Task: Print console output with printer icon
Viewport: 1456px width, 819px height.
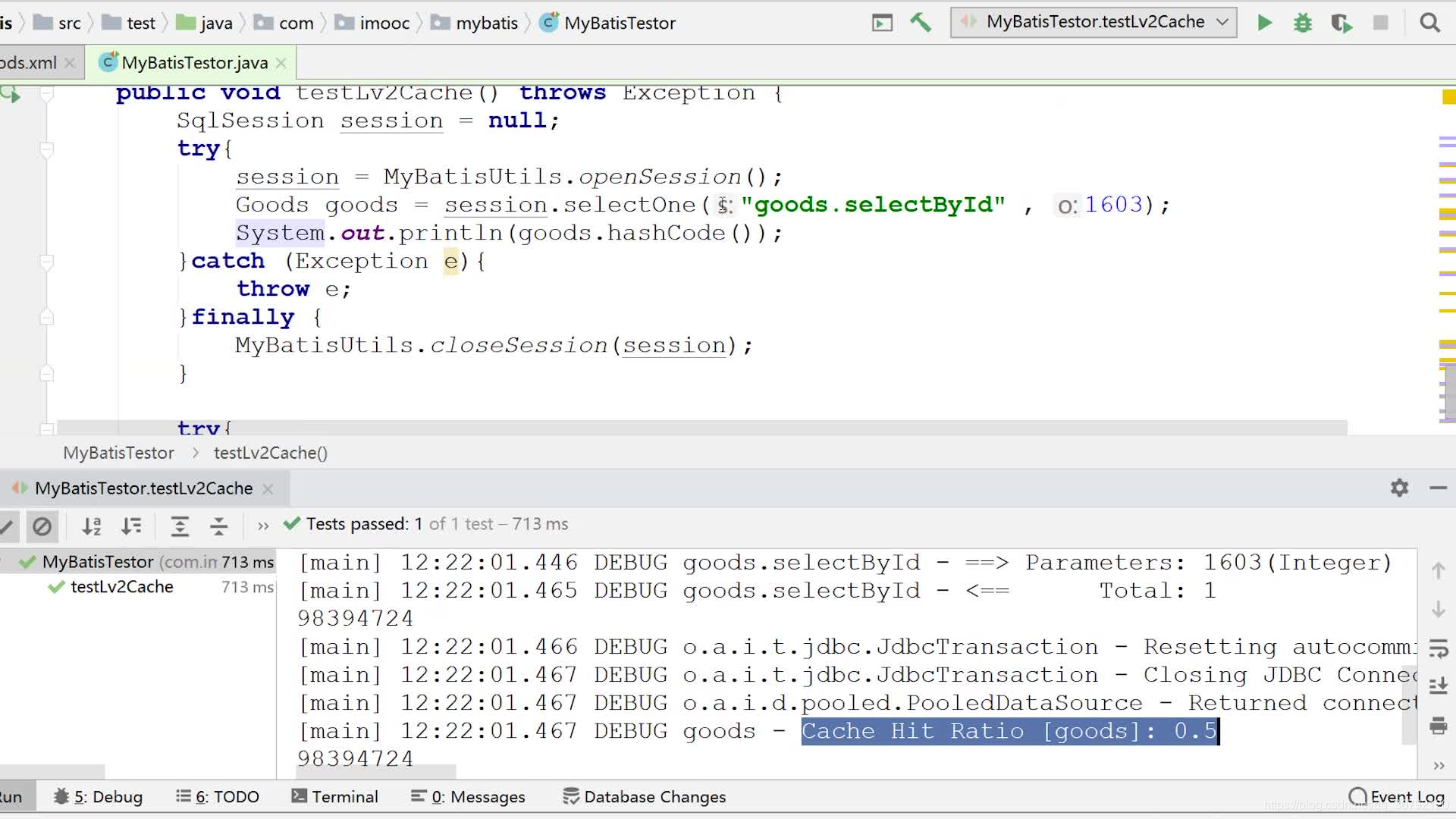Action: pos(1438,726)
